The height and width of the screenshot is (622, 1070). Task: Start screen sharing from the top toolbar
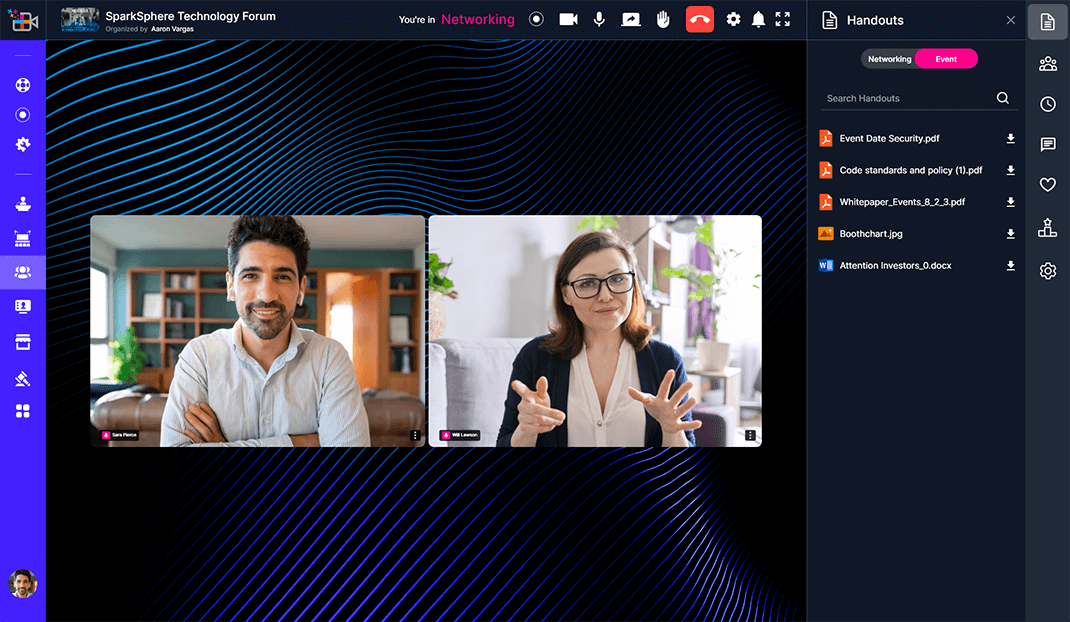point(630,19)
